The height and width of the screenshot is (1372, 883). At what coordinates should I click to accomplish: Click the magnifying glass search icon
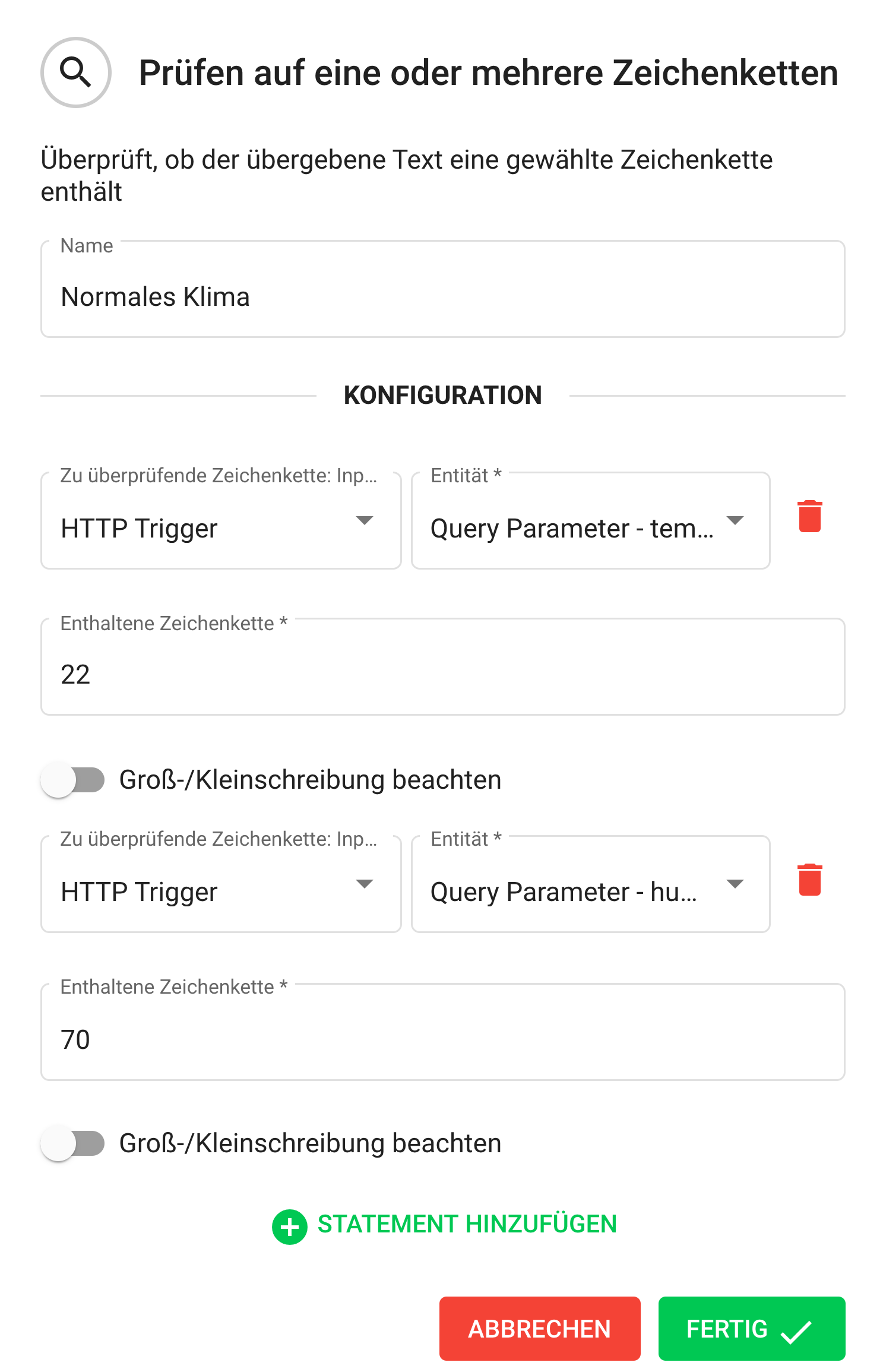point(75,72)
